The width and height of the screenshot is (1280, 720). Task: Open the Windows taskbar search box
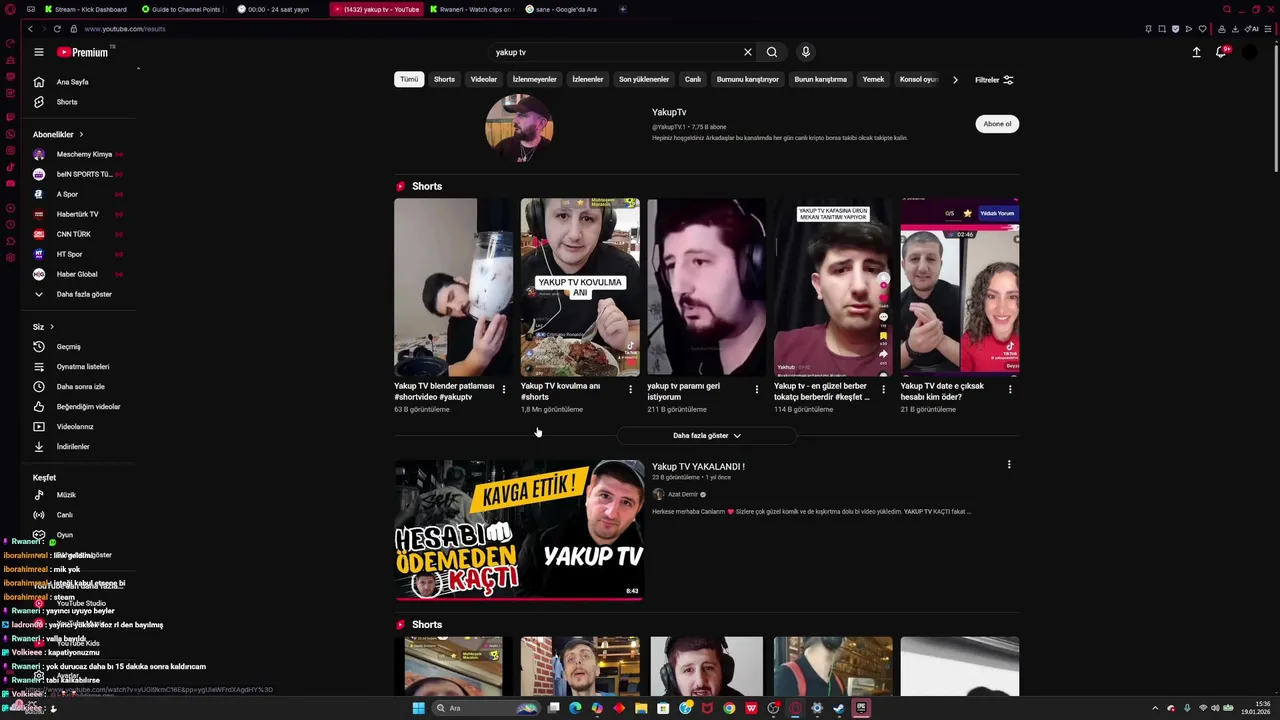coord(486,708)
